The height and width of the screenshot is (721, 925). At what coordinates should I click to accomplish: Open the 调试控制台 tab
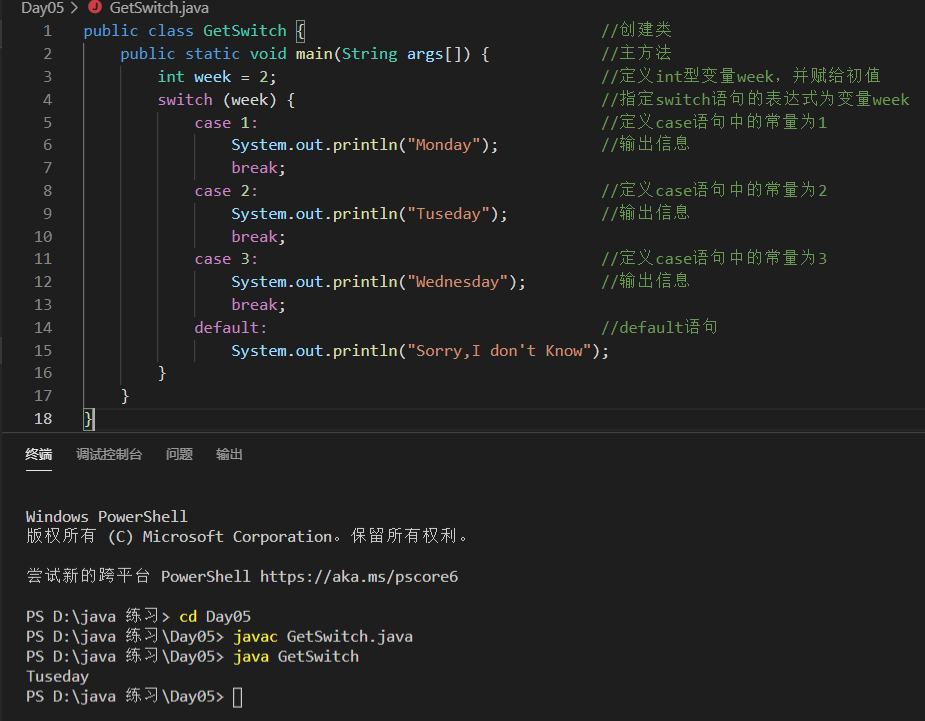coord(109,454)
